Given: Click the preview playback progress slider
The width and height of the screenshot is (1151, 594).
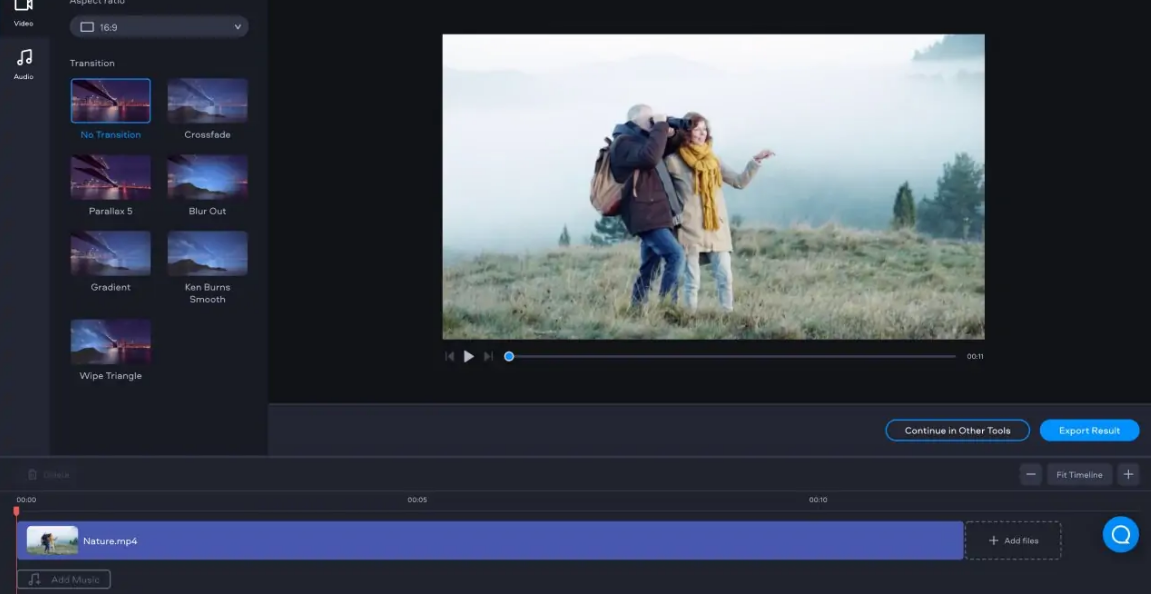Looking at the screenshot, I should coord(732,357).
